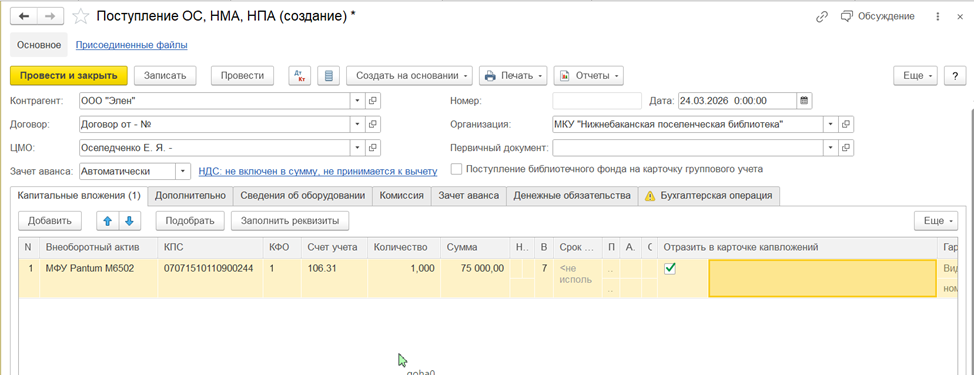
Task: Switch to Денежные обязательства tab
Action: (x=572, y=196)
